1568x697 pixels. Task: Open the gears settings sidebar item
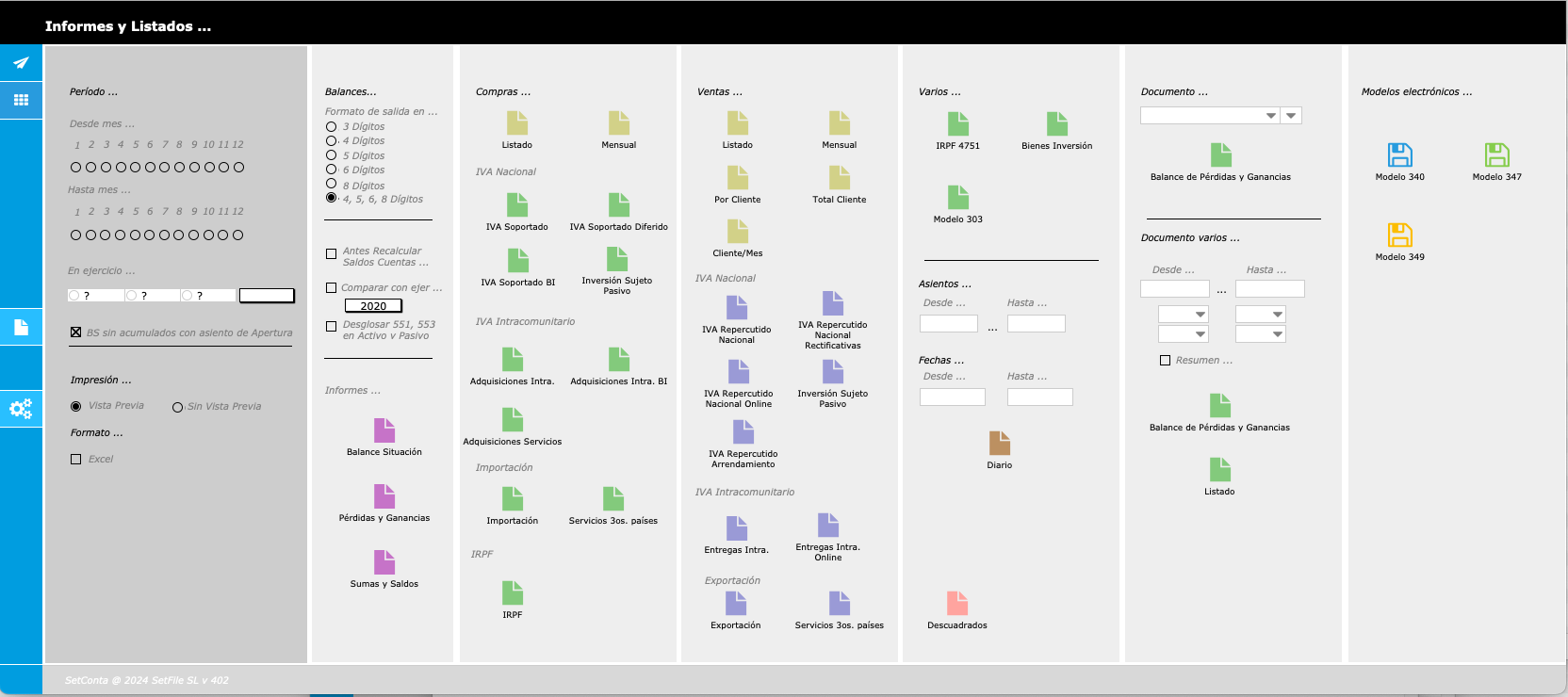coord(21,409)
